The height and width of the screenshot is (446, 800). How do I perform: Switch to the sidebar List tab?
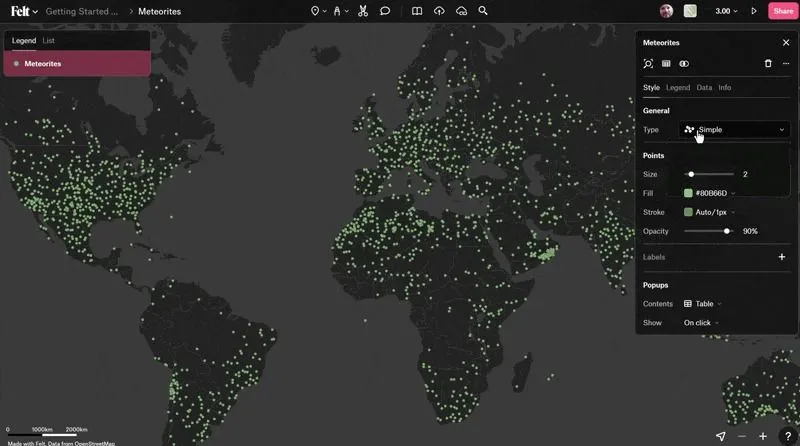[48, 40]
